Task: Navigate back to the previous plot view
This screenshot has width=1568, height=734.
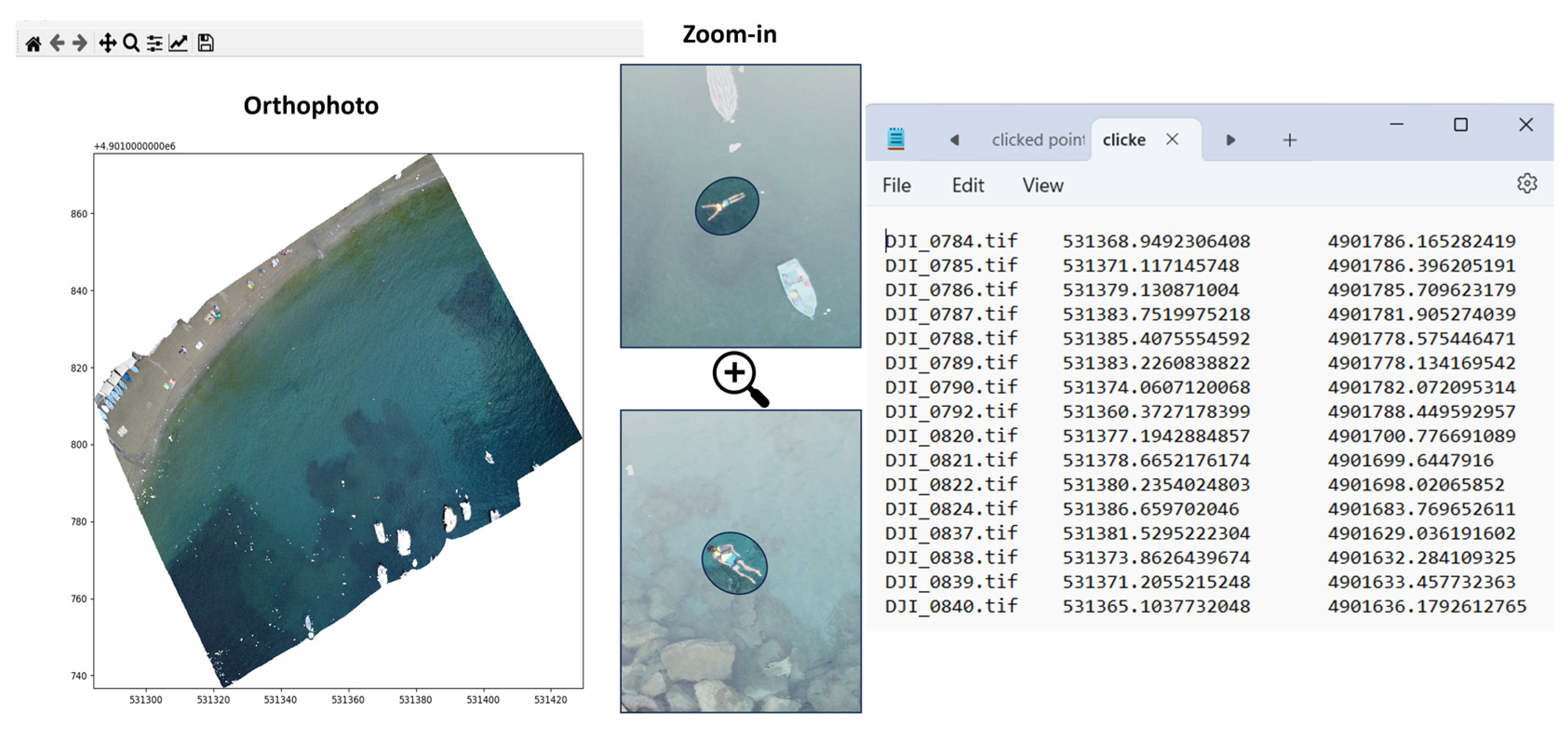Action: (57, 43)
